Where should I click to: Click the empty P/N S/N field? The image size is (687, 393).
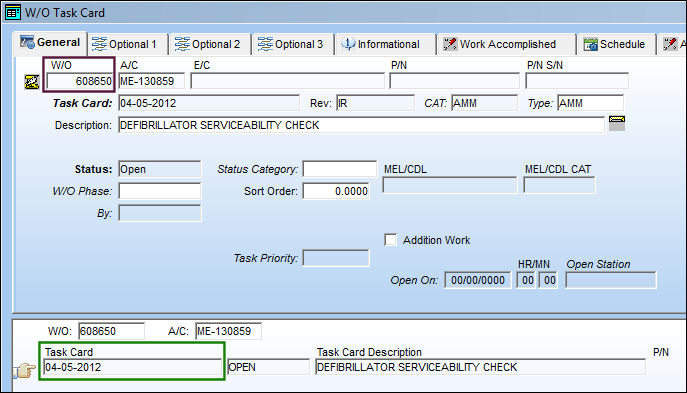click(x=577, y=81)
